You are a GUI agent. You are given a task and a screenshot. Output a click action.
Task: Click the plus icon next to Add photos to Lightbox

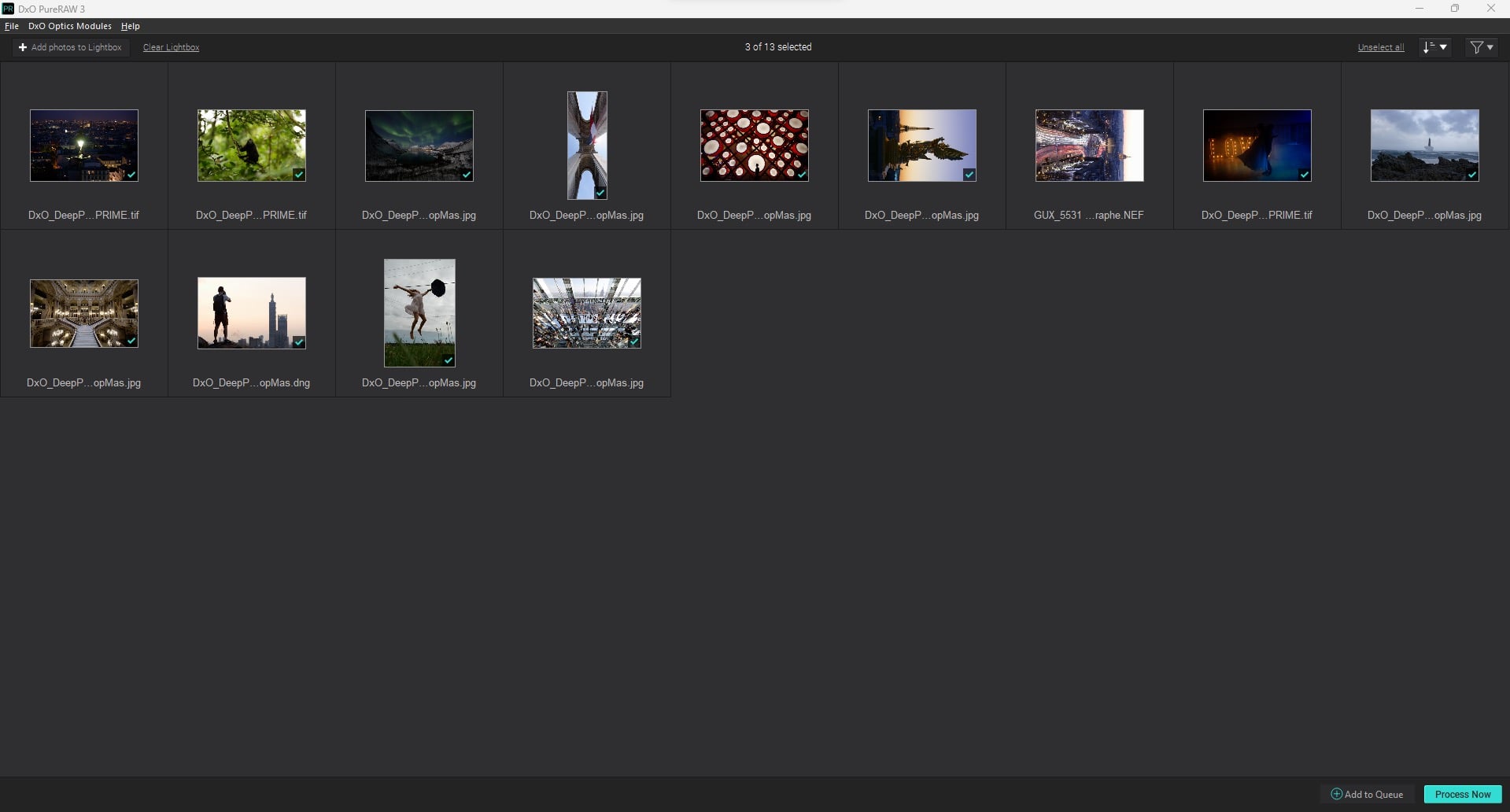[23, 47]
